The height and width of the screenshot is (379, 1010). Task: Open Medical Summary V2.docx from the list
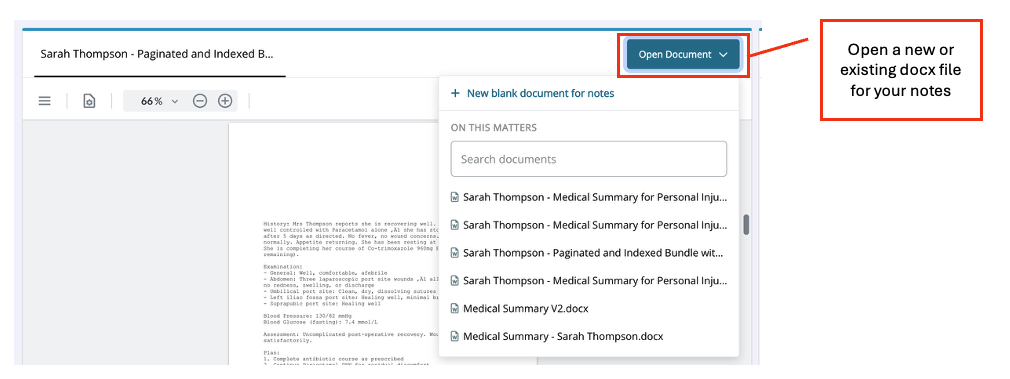[519, 309]
